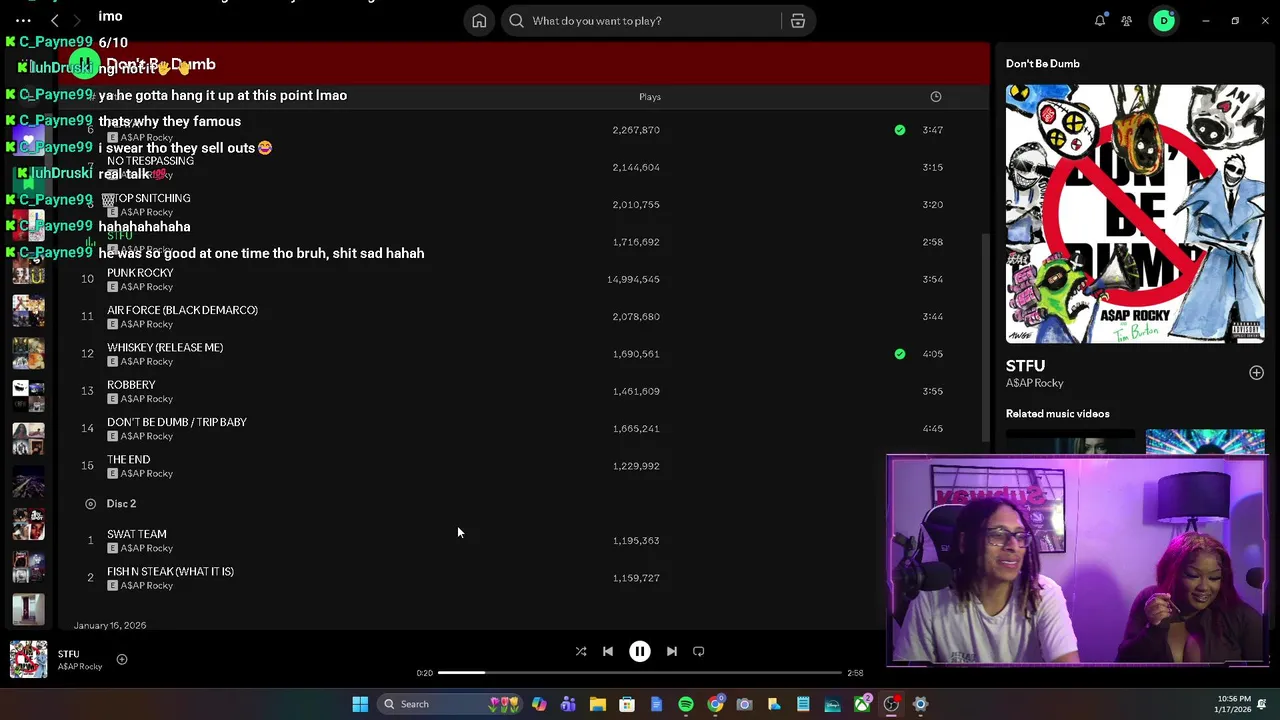Open Google Chrome from the taskbar
The width and height of the screenshot is (1280, 720).
[715, 704]
